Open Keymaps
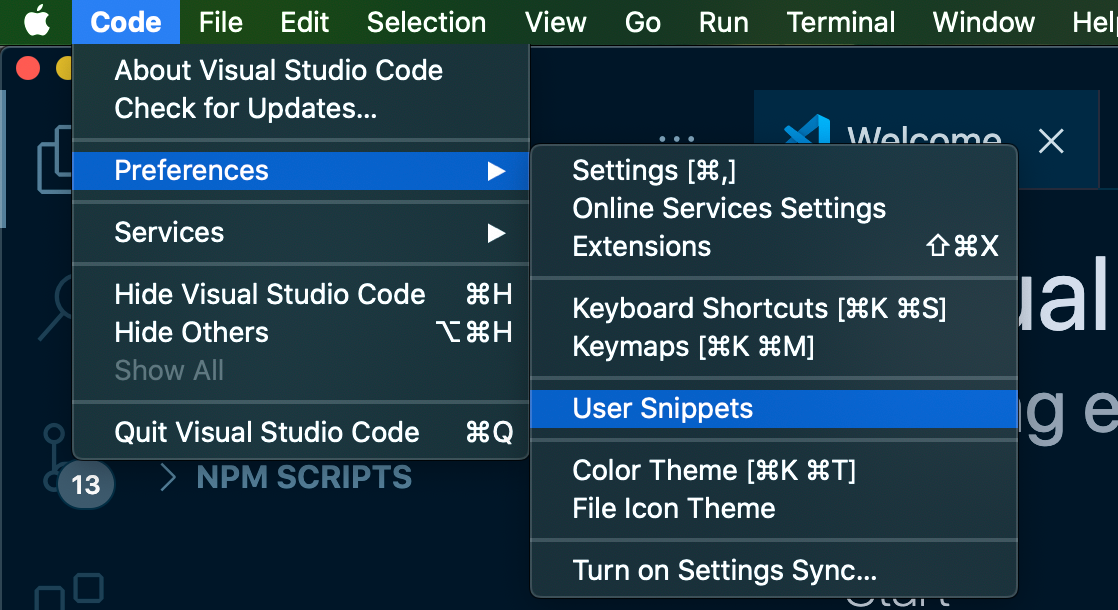1118x610 pixels. (x=774, y=347)
